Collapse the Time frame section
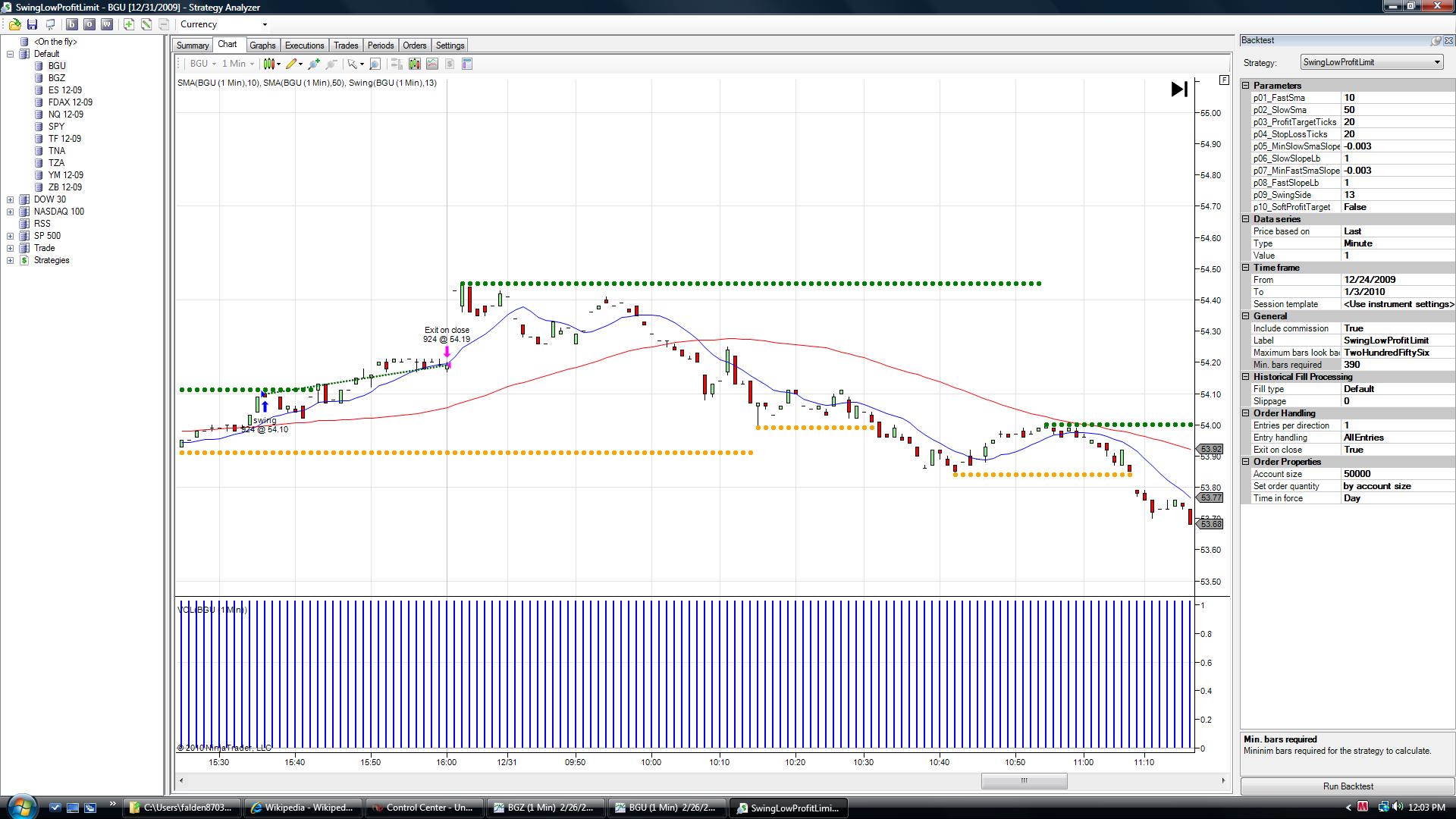 click(x=1246, y=268)
